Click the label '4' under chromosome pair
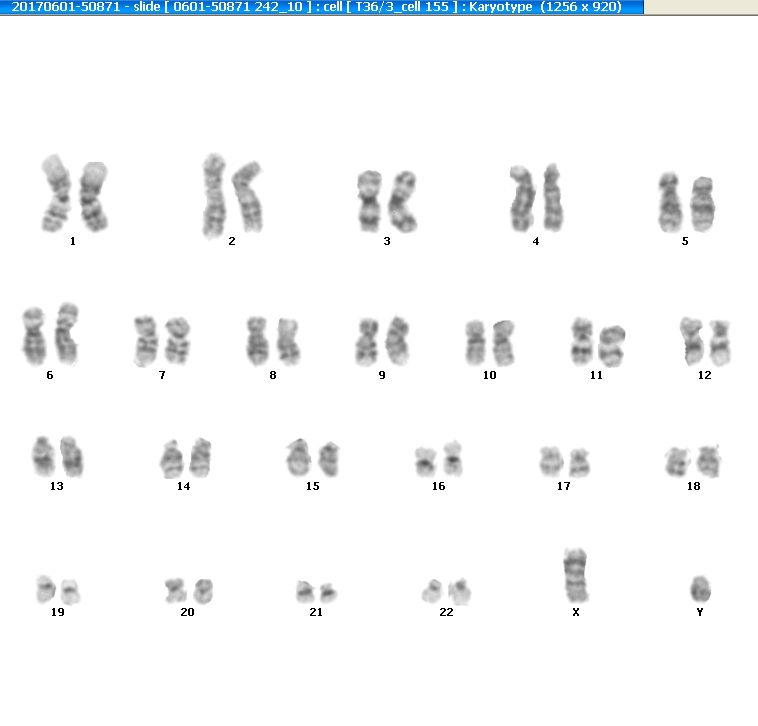Viewport: 758px width, 726px height. [x=536, y=241]
